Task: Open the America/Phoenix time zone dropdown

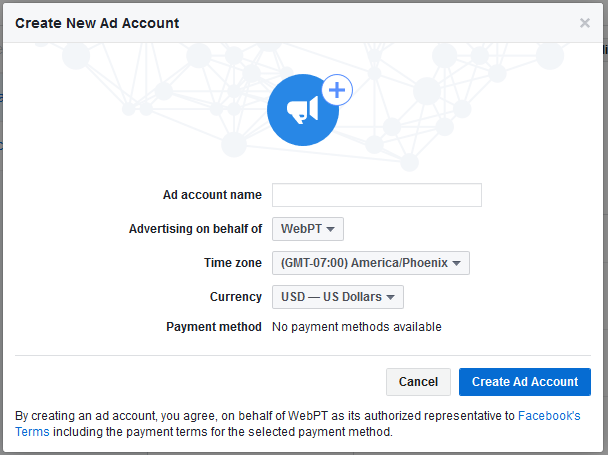Action: point(371,263)
